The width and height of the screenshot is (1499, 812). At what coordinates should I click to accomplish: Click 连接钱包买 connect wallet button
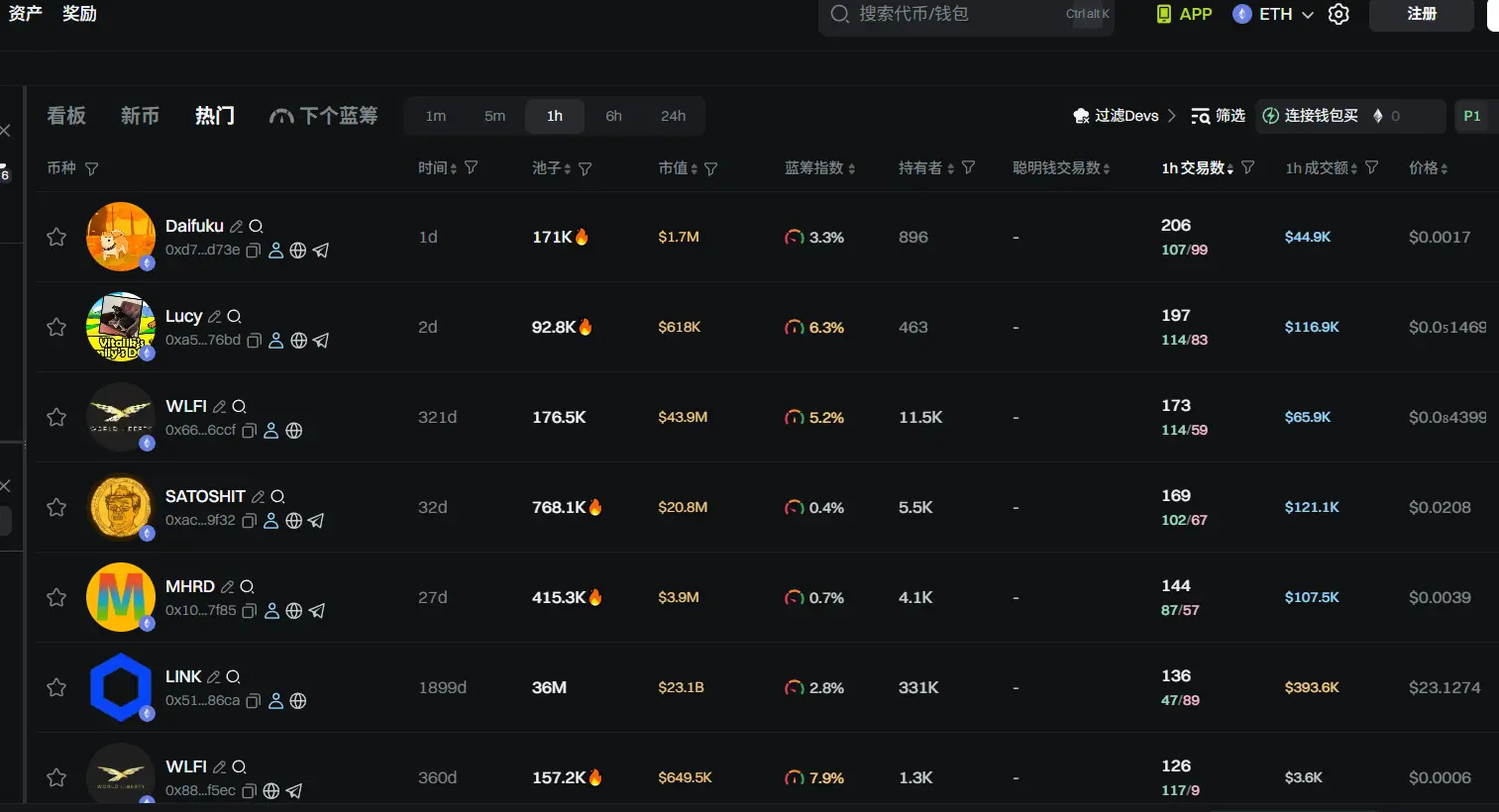(x=1309, y=116)
